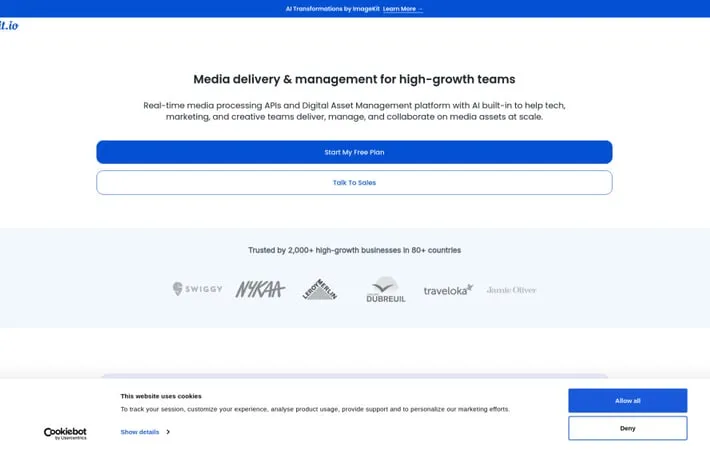This screenshot has height=450, width=710.
Task: Open the Show details cookie link
Action: 140,432
